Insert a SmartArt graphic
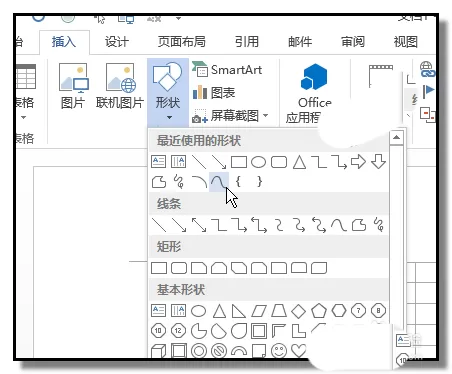452x374 pixels. 227,70
